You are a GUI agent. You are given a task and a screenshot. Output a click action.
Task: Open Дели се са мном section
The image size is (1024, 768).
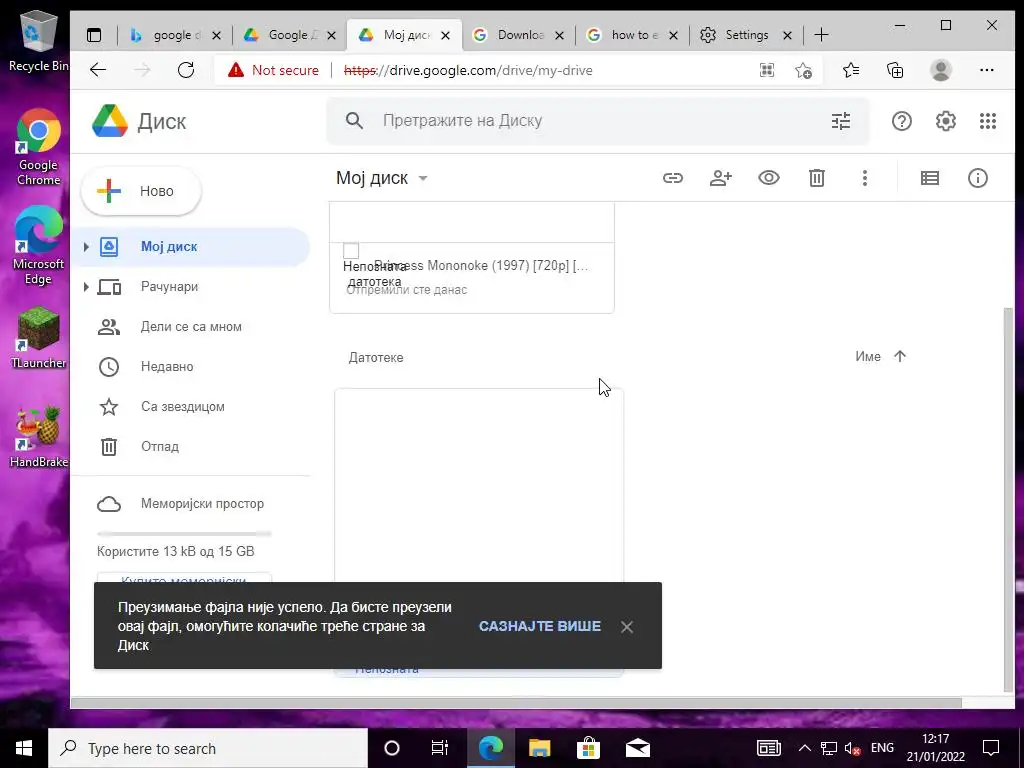coord(191,327)
